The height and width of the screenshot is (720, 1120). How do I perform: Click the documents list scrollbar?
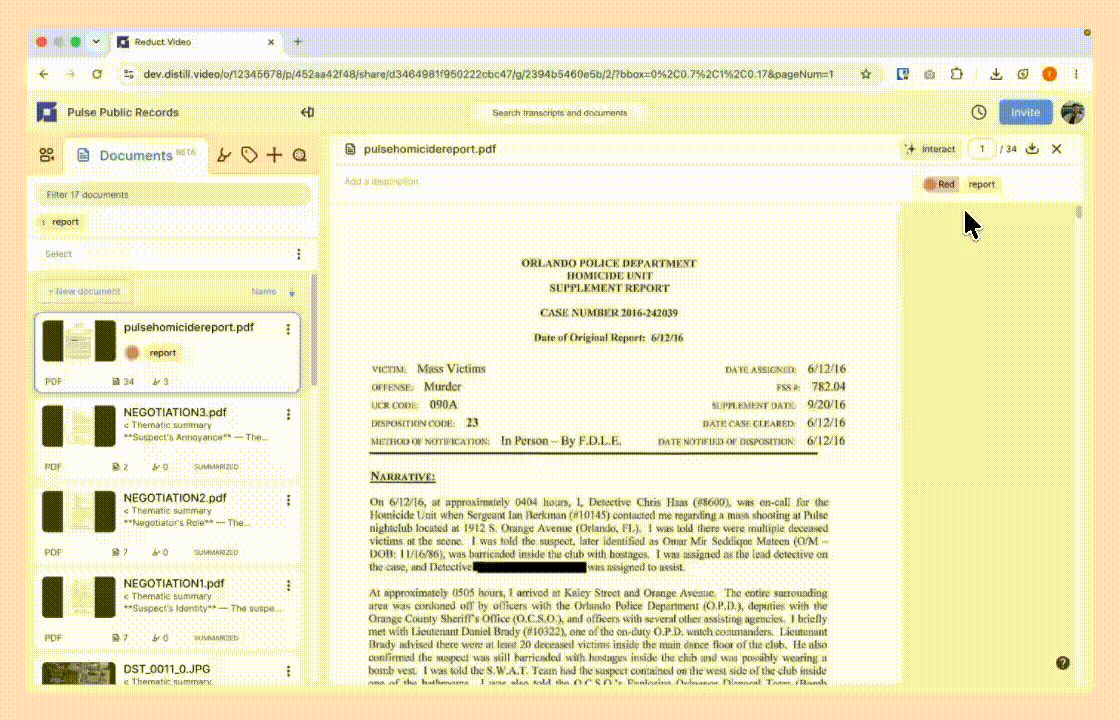pos(314,330)
